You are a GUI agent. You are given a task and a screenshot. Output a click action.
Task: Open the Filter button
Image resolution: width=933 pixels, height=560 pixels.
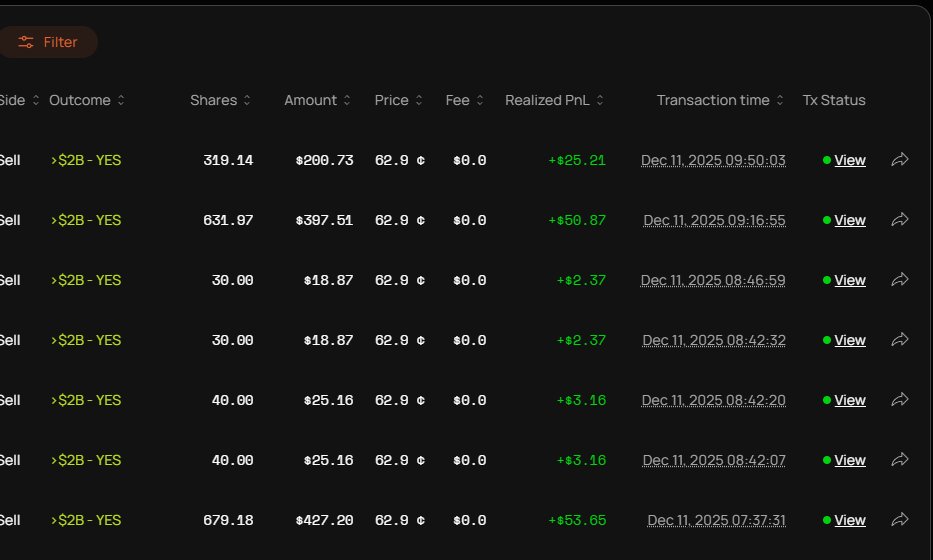click(48, 42)
